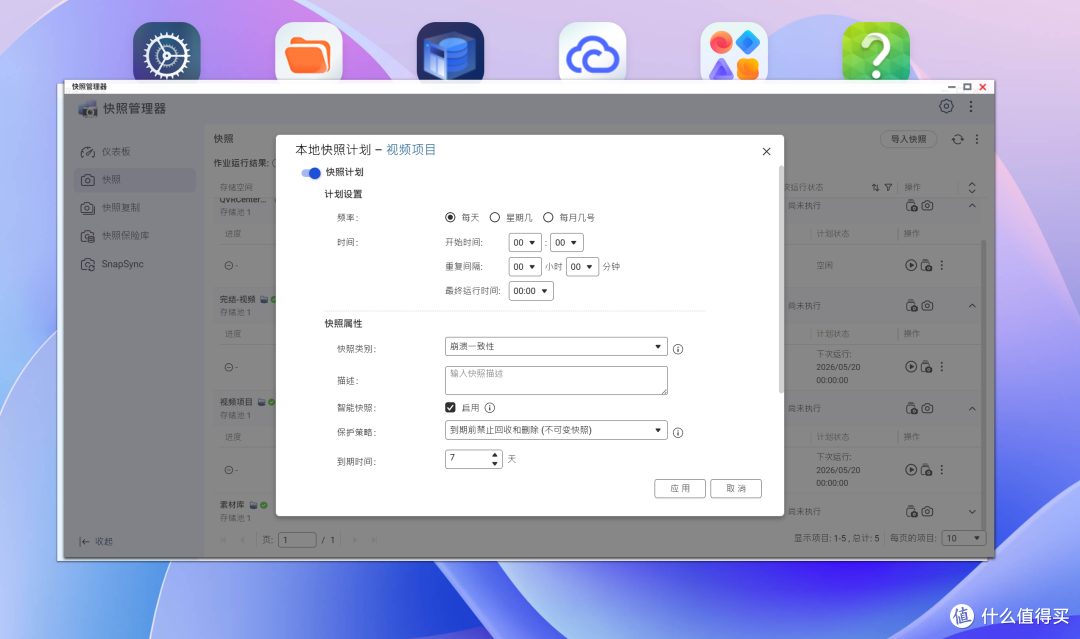
Task: Click info icon next to 快照类别 dropdown
Action: pos(678,349)
